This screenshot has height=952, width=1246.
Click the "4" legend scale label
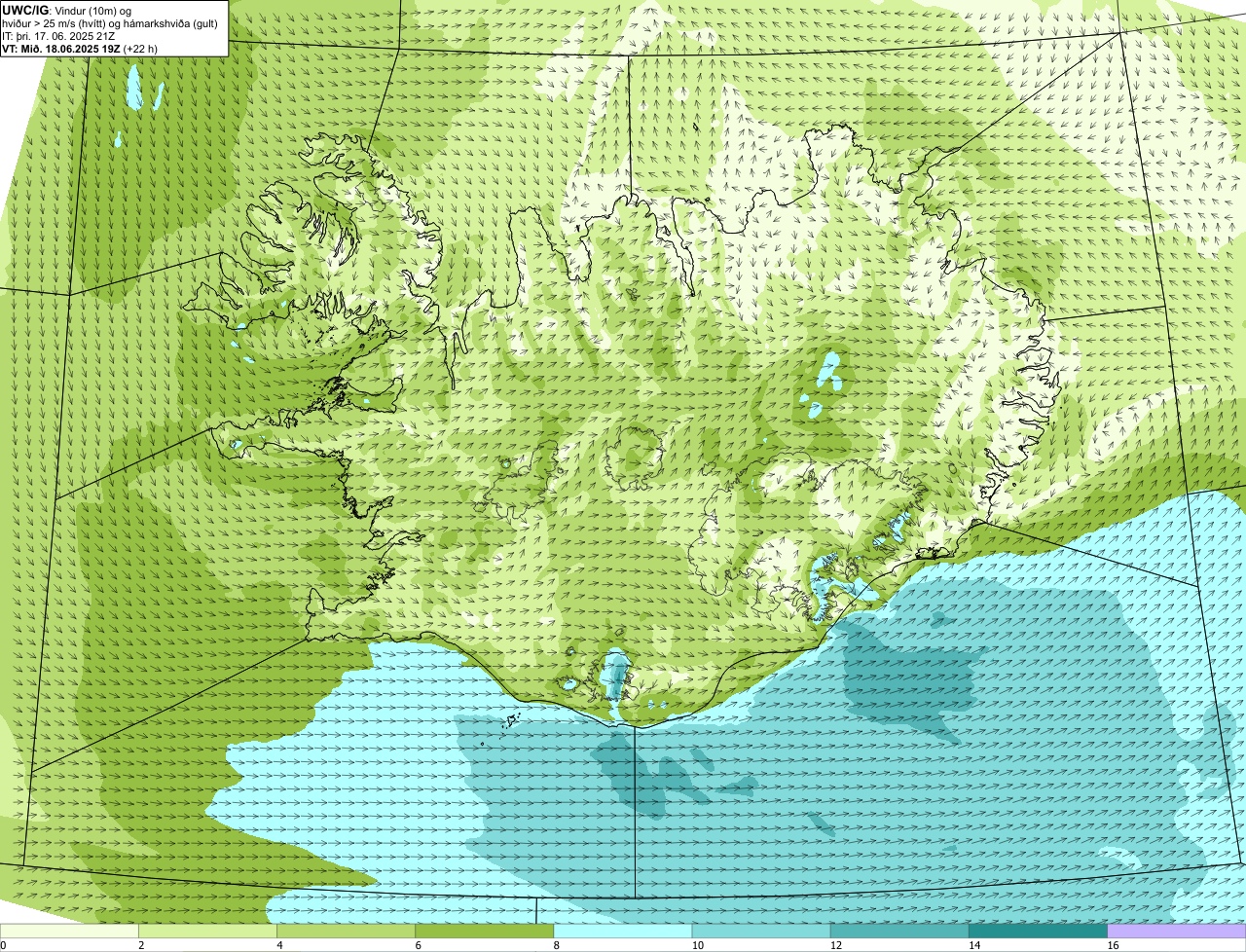coord(279,945)
